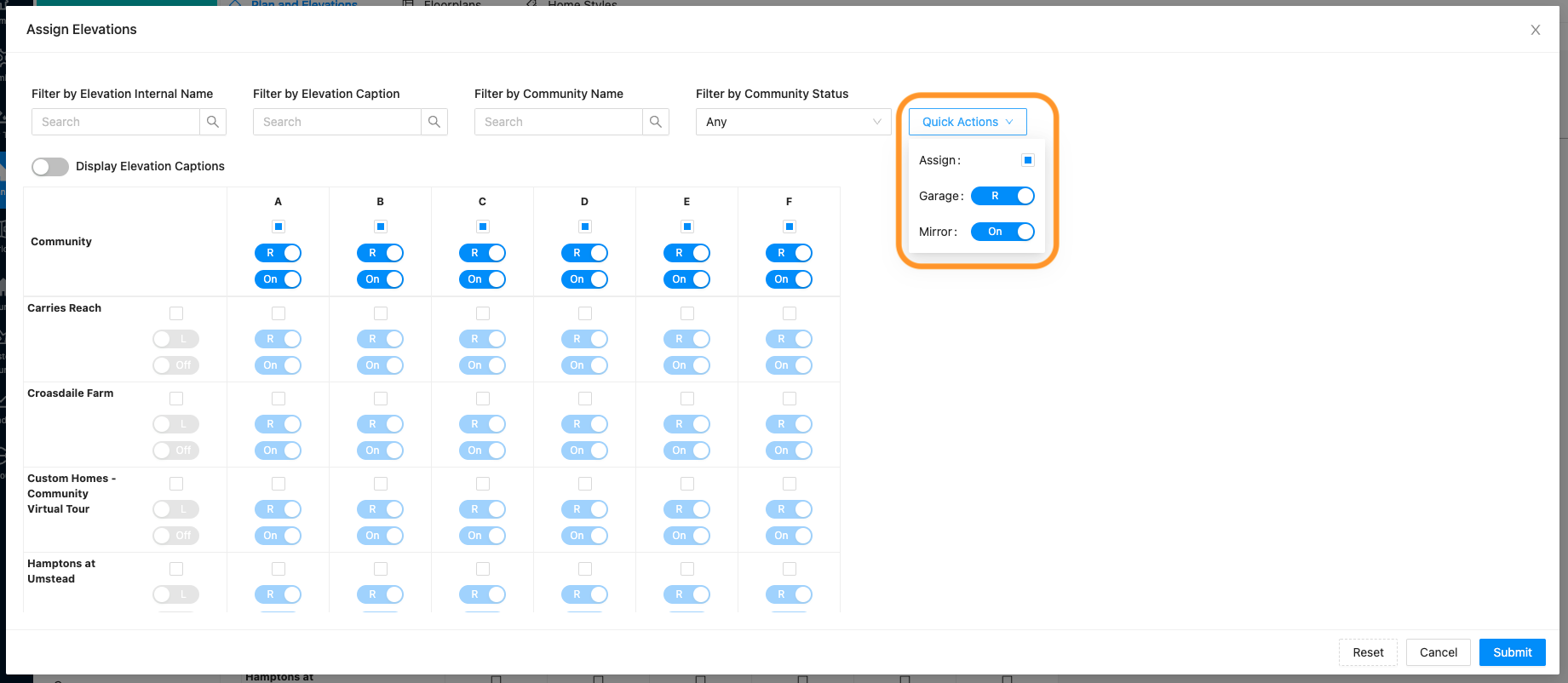Image resolution: width=1568 pixels, height=683 pixels.
Task: Check Carries Reach elevation B checkbox
Action: pos(381,313)
